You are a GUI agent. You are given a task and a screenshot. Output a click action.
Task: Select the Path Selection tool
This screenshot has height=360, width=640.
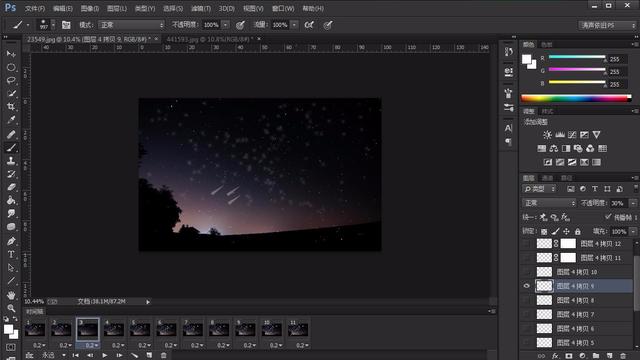11,268
